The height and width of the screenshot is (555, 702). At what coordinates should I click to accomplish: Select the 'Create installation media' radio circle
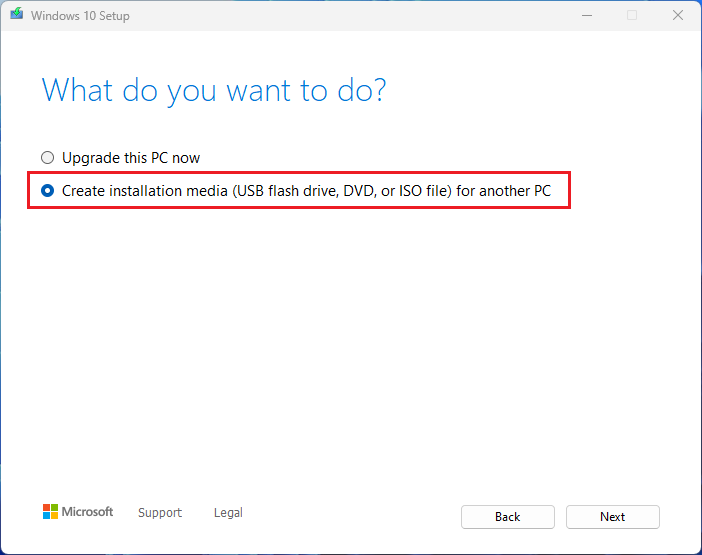(x=48, y=190)
